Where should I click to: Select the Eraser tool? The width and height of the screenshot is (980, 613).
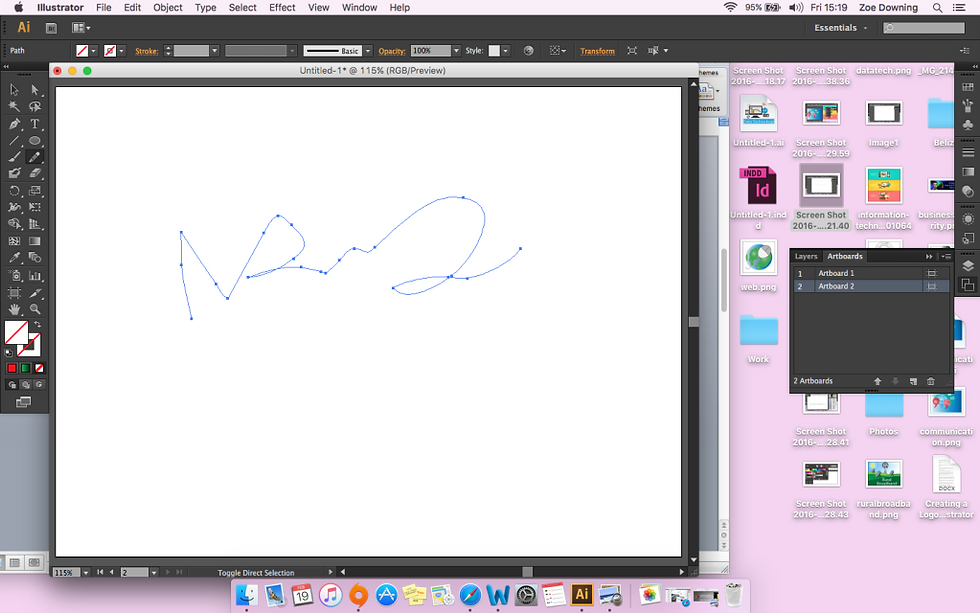pyautogui.click(x=35, y=173)
